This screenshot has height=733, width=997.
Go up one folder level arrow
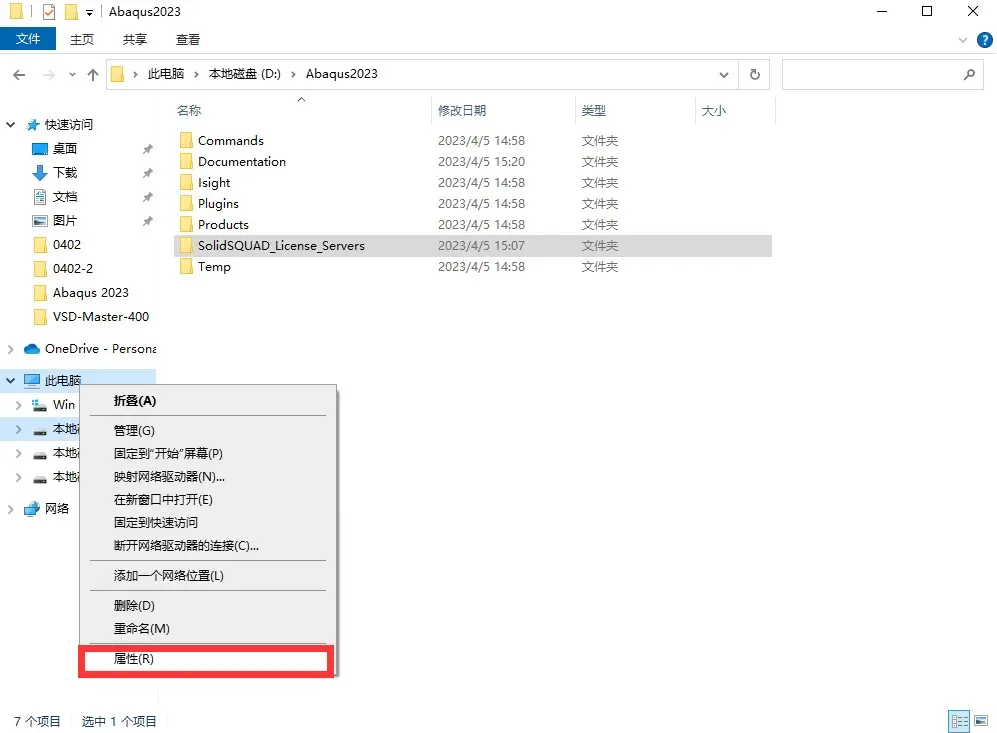93,74
